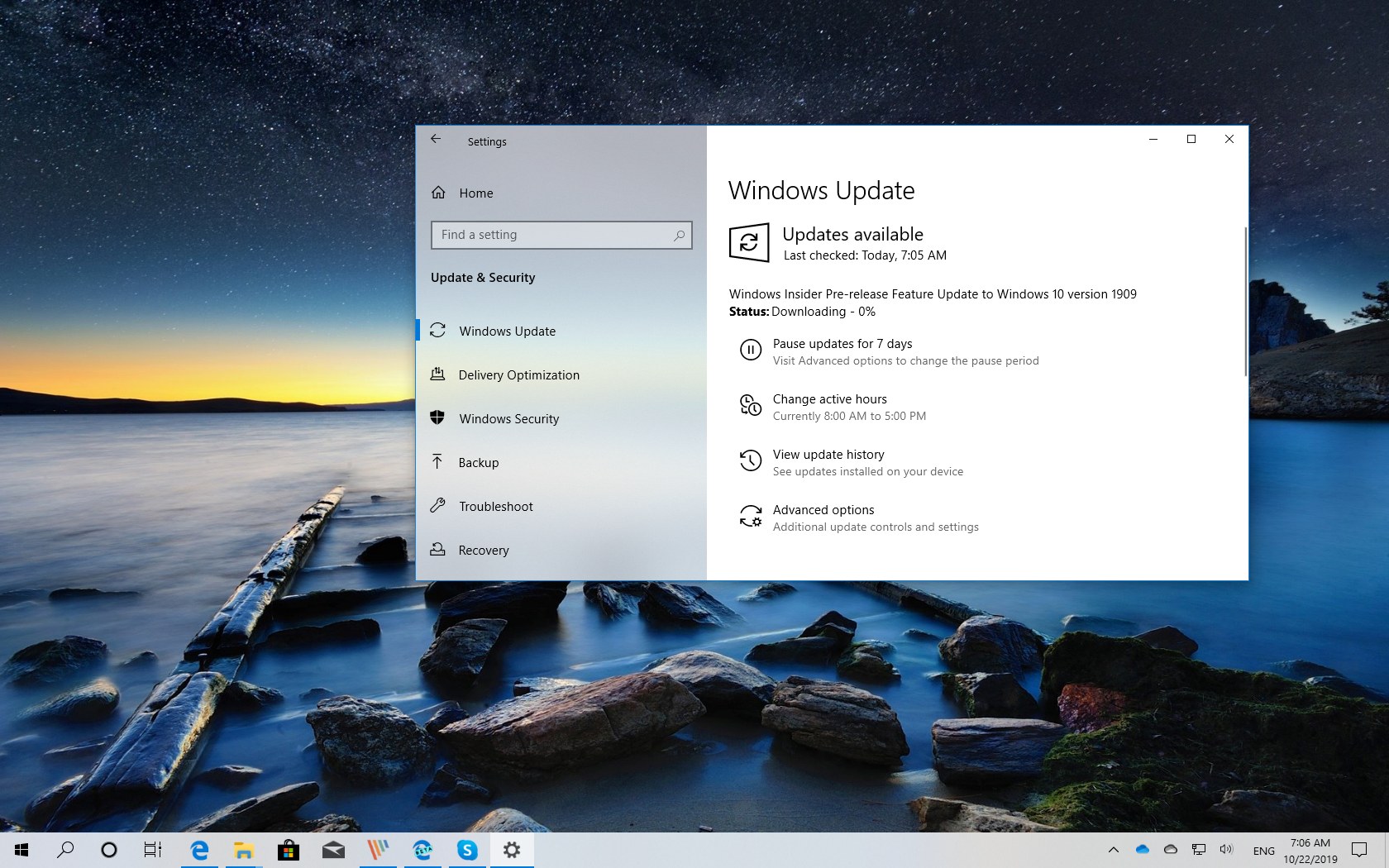Launch Microsoft Edge from taskbar
The width and height of the screenshot is (1389, 868).
[x=199, y=850]
